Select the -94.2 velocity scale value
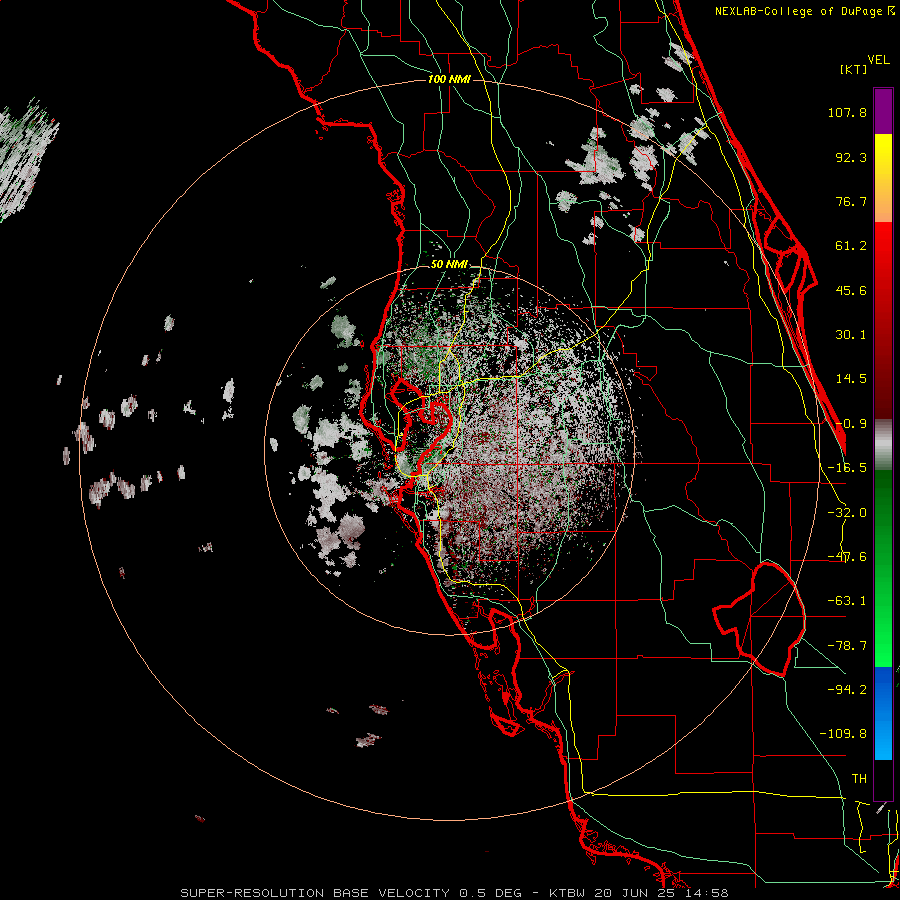The width and height of the screenshot is (900, 900). tap(847, 689)
